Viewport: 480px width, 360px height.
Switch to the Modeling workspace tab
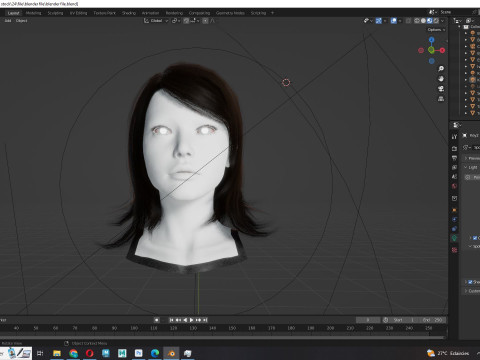[33, 13]
